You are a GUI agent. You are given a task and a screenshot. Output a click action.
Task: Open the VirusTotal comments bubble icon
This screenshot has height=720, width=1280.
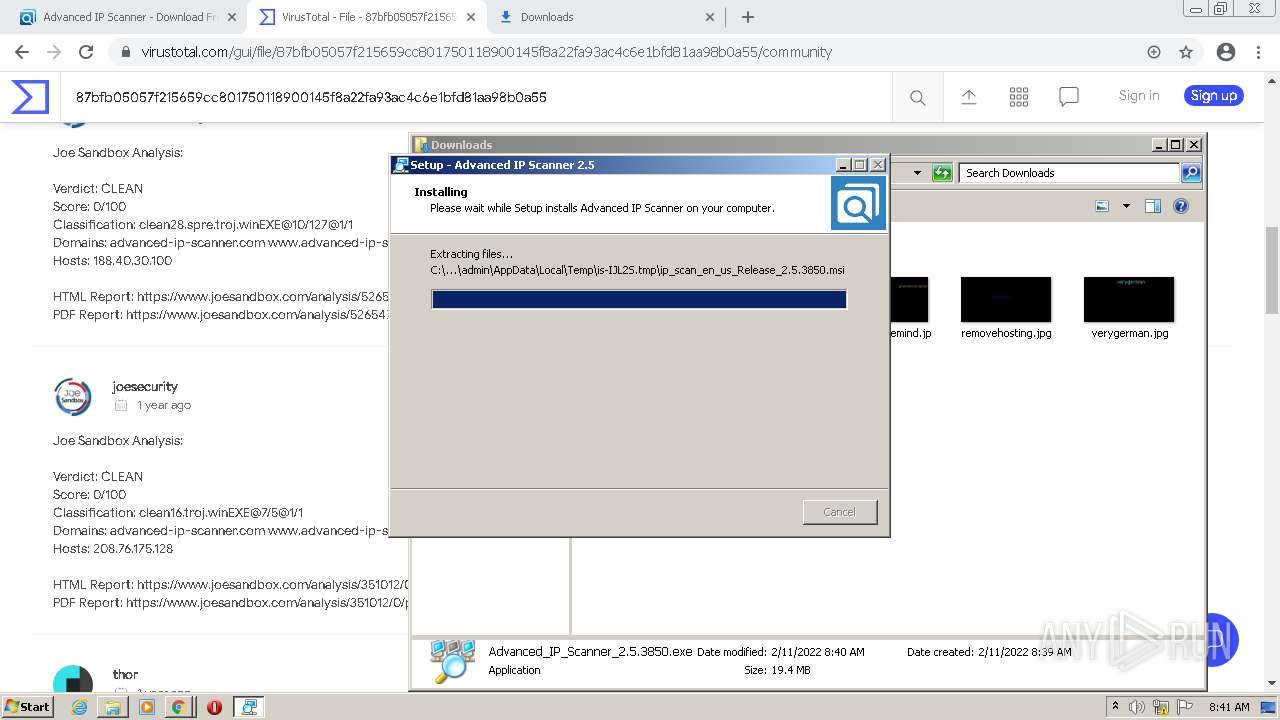[1069, 97]
